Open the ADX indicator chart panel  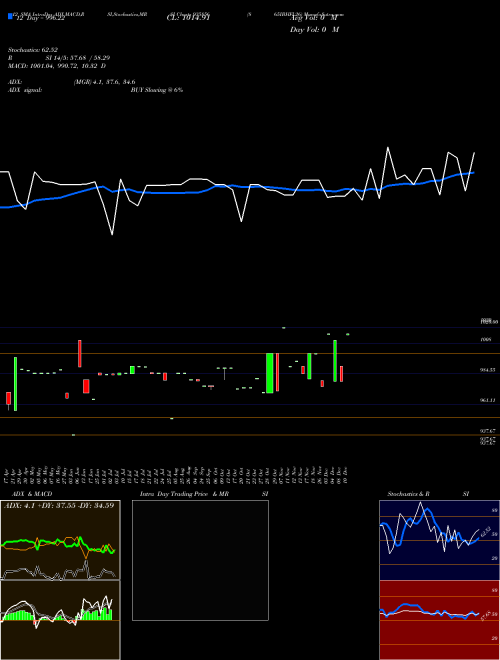click(x=60, y=540)
